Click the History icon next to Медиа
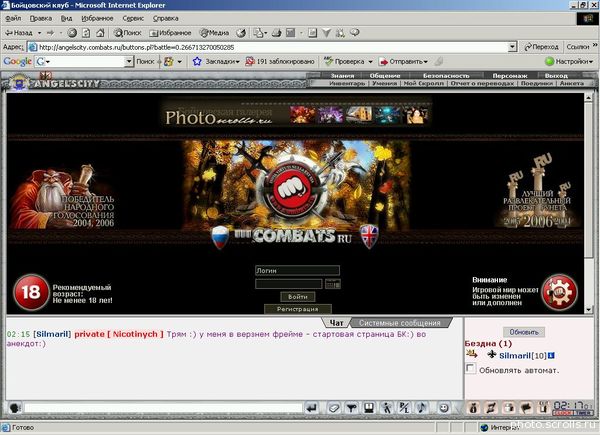Screen dimensions: 600x435 (x=241, y=33)
